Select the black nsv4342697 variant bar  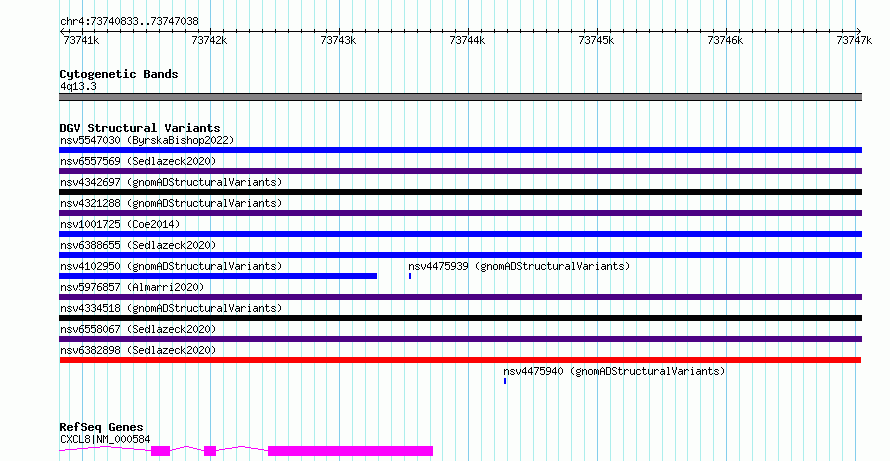click(x=460, y=192)
